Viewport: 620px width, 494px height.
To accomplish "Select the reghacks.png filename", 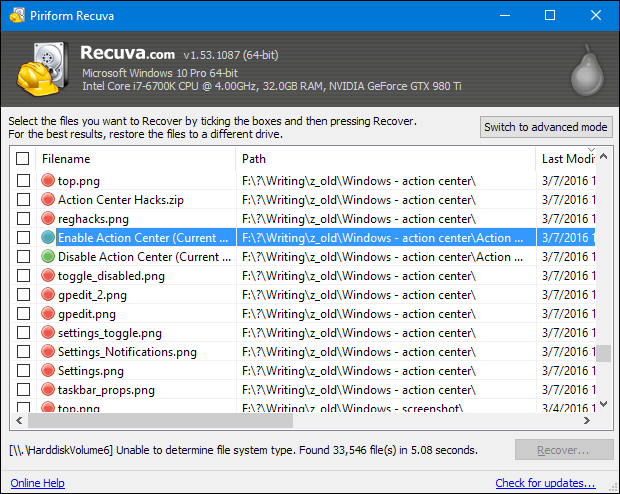I will (x=93, y=219).
